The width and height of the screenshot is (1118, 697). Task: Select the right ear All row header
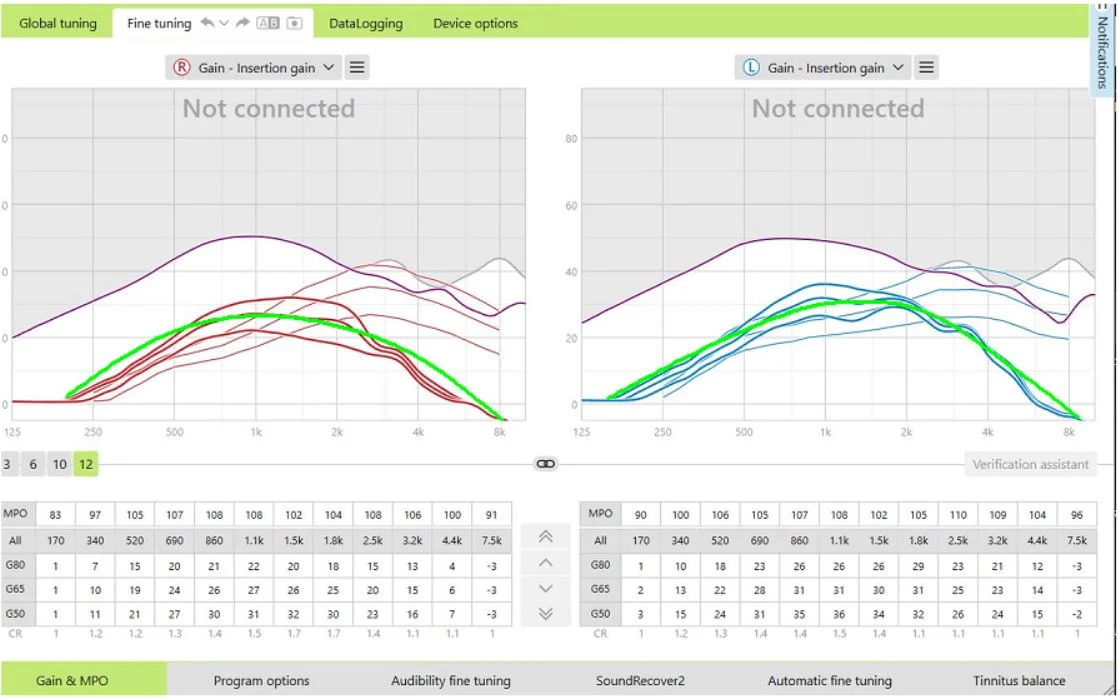[16, 541]
